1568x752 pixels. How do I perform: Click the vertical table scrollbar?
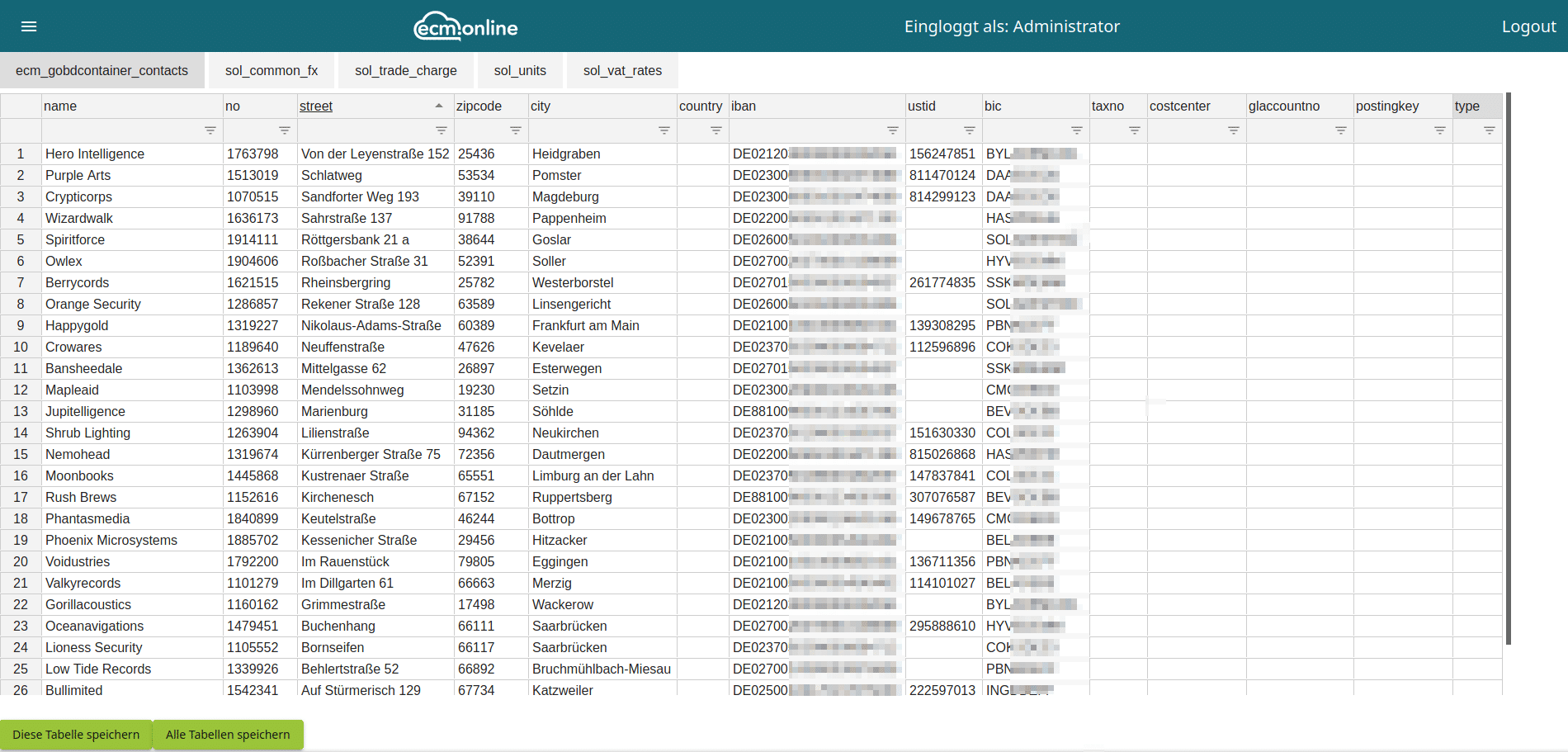1508,367
